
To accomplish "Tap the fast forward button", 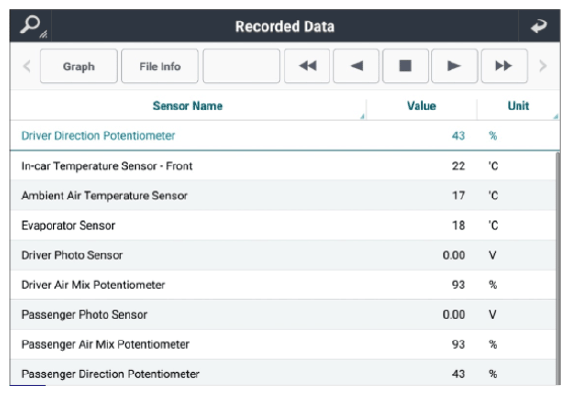I will click(x=504, y=66).
